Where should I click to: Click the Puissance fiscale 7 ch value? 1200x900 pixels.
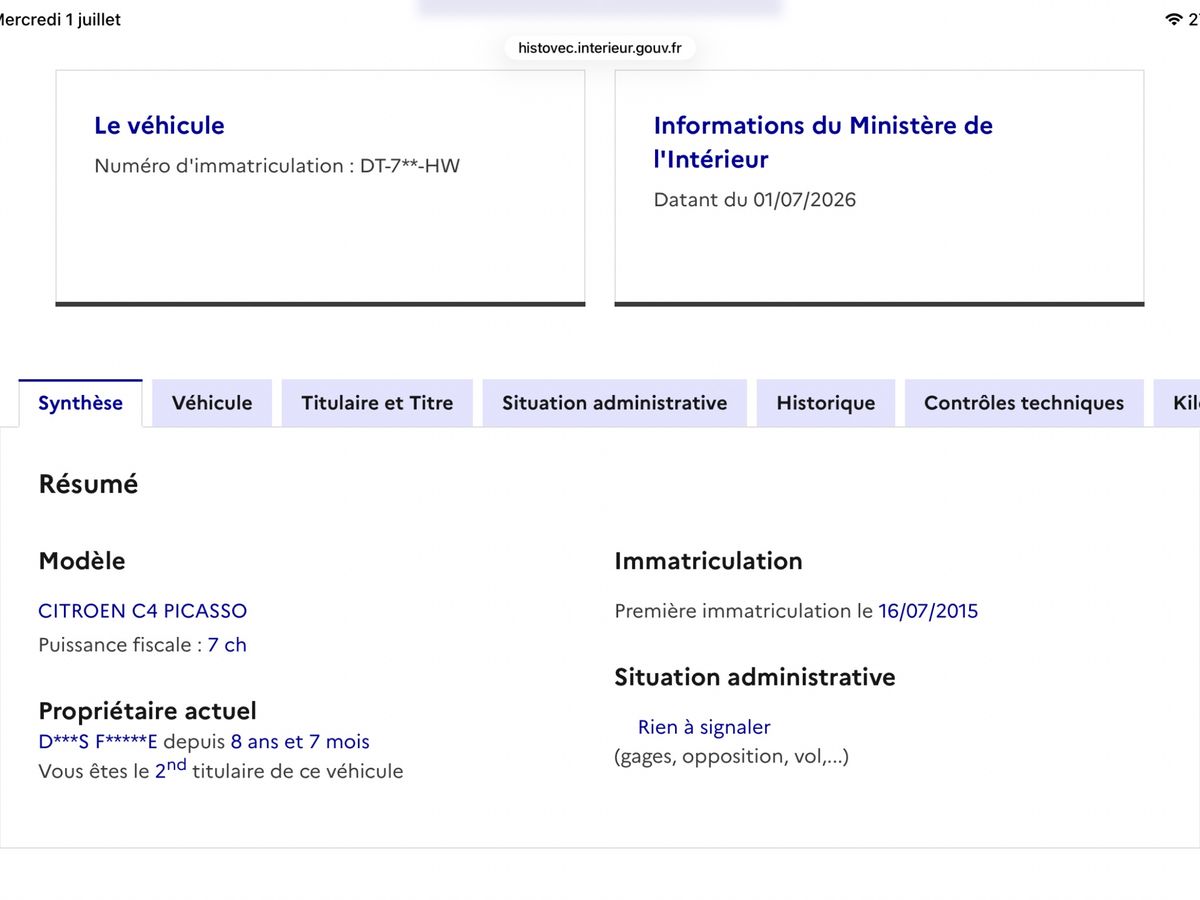pyautogui.click(x=227, y=645)
